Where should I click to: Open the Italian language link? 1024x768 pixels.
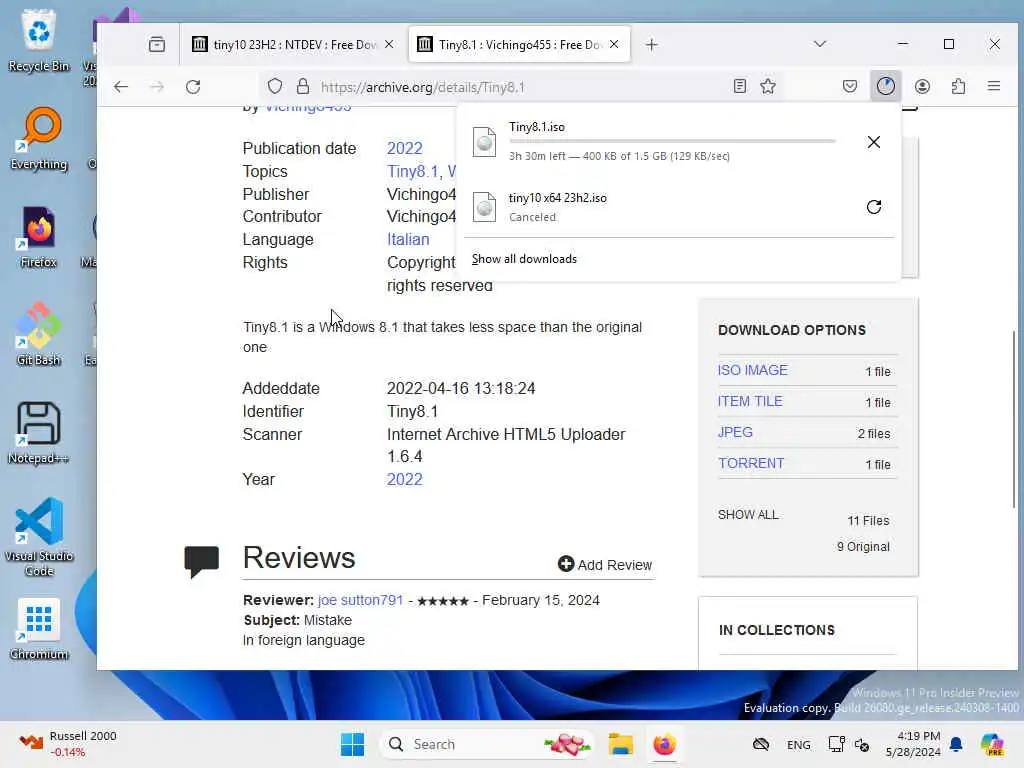pyautogui.click(x=408, y=239)
